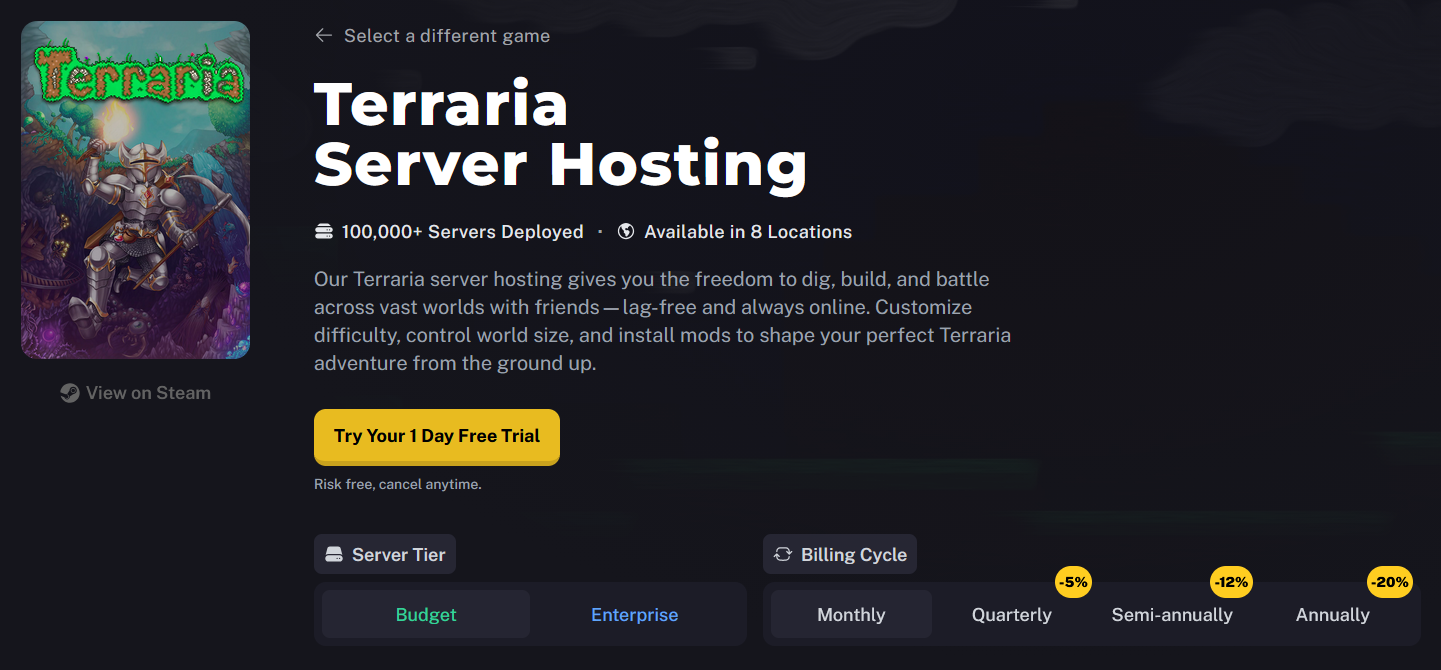Click the Terraria Server Hosting heading
The image size is (1441, 670).
pos(560,134)
